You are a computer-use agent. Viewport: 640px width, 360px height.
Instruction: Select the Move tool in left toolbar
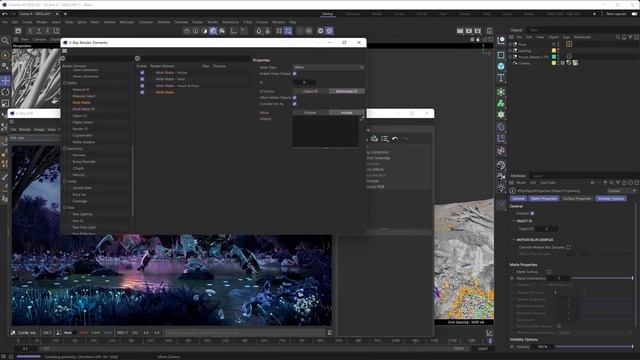(x=5, y=80)
